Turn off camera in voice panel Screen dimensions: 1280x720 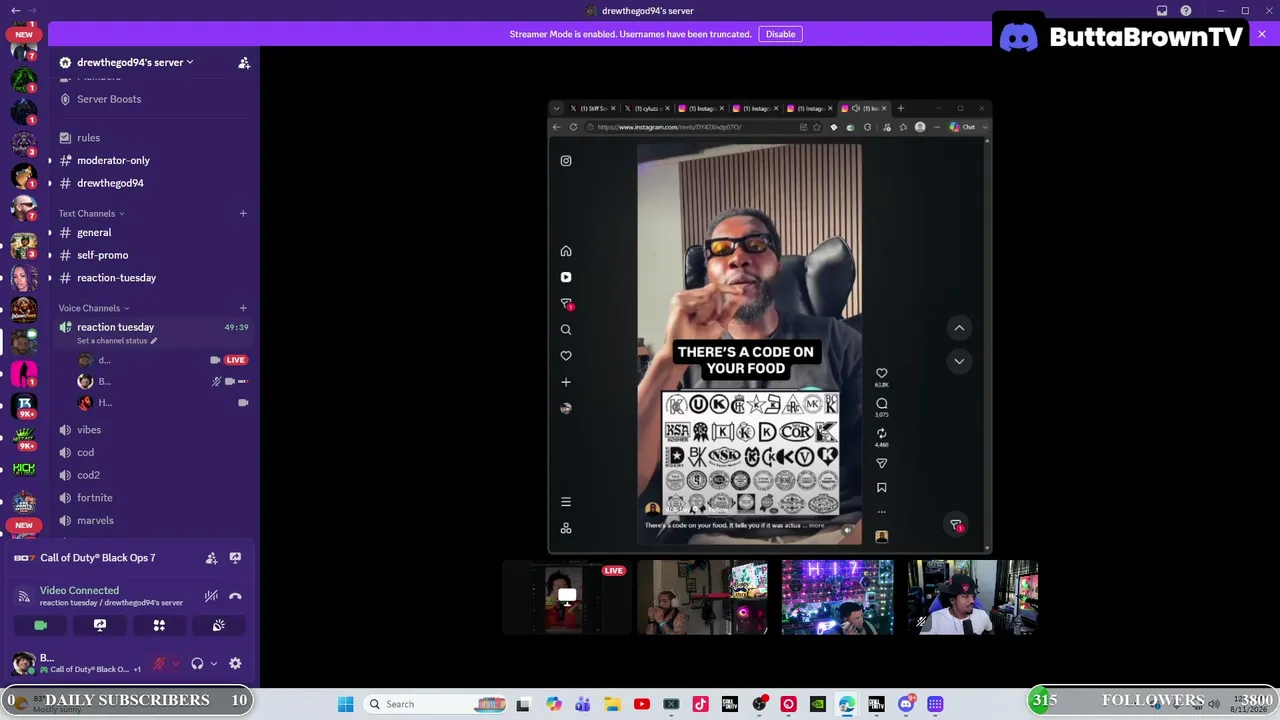pyautogui.click(x=40, y=625)
